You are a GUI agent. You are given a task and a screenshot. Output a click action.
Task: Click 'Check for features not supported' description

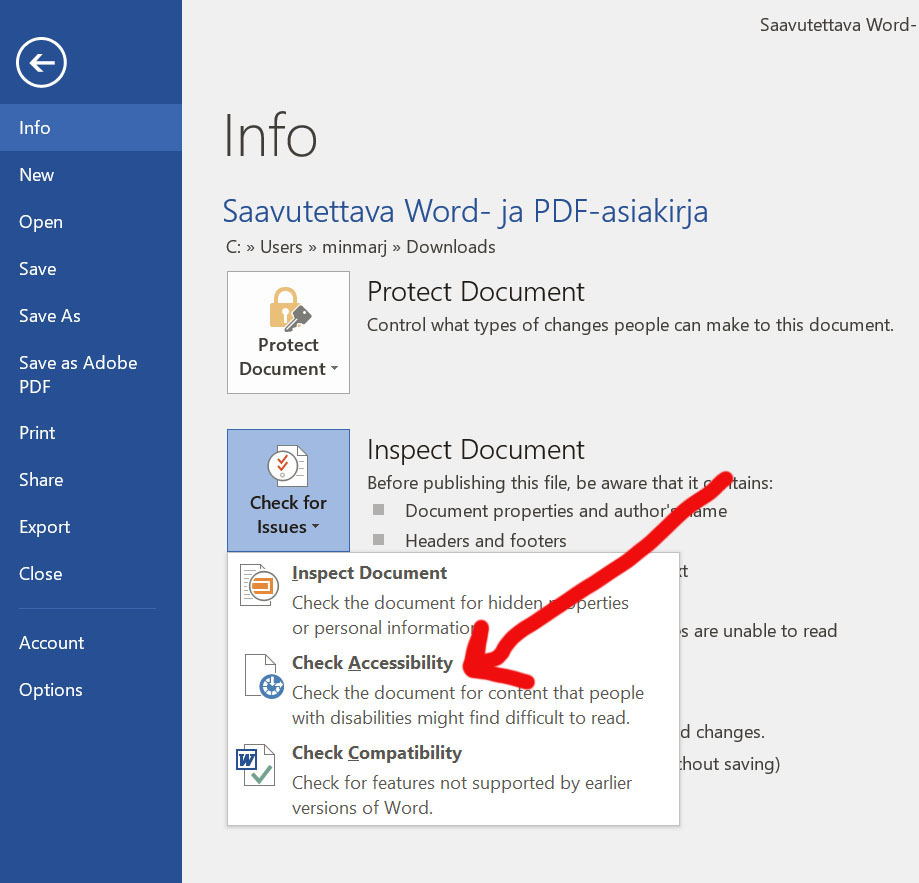[462, 795]
